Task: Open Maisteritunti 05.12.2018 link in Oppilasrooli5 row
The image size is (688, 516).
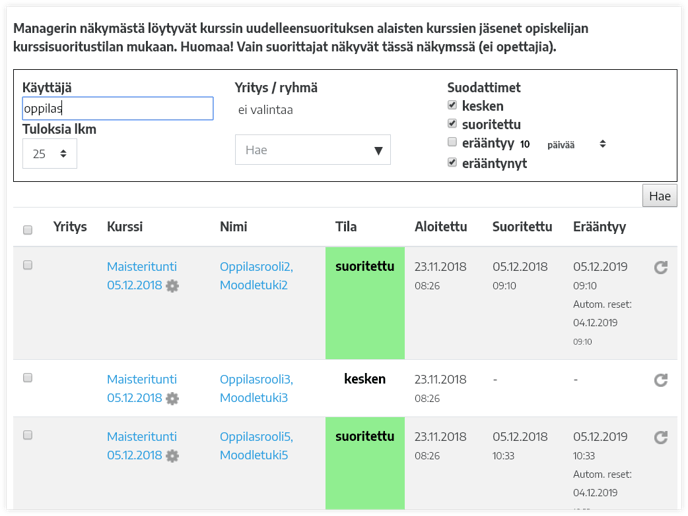Action: pos(142,446)
